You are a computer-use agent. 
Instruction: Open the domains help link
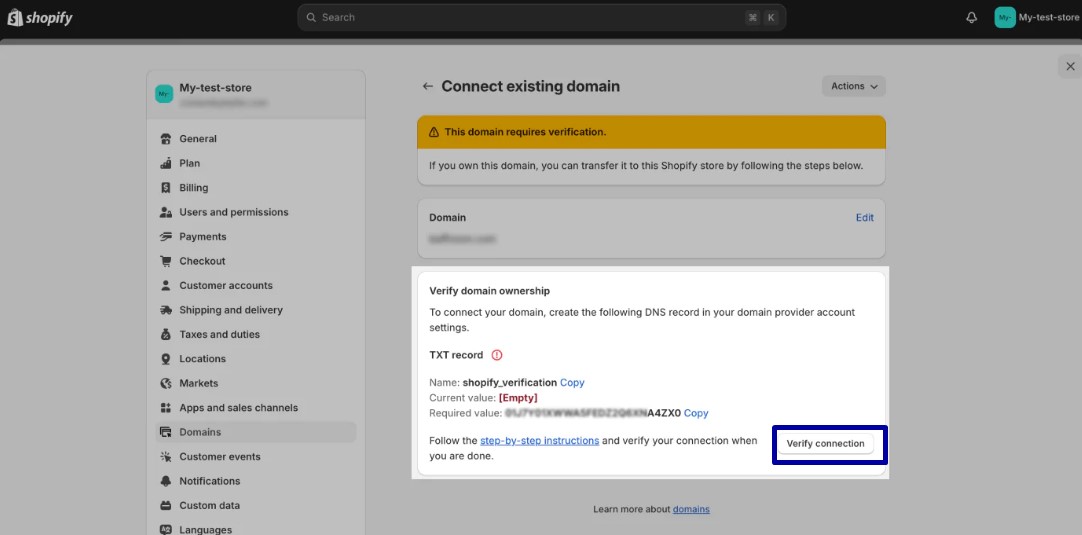tap(691, 509)
